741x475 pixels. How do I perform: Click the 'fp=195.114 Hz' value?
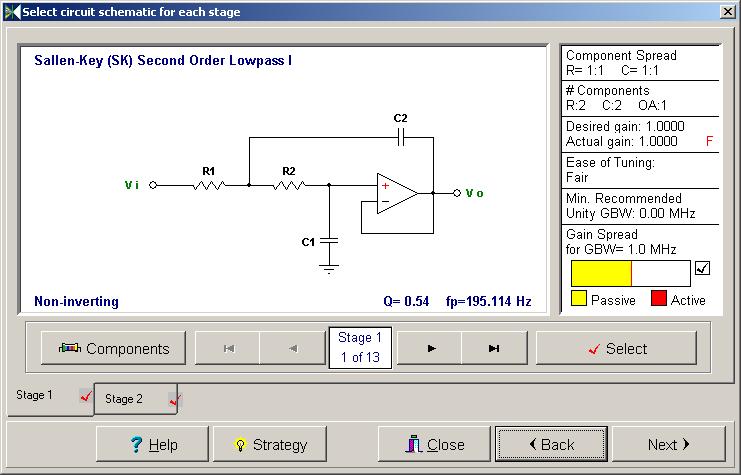(x=489, y=302)
